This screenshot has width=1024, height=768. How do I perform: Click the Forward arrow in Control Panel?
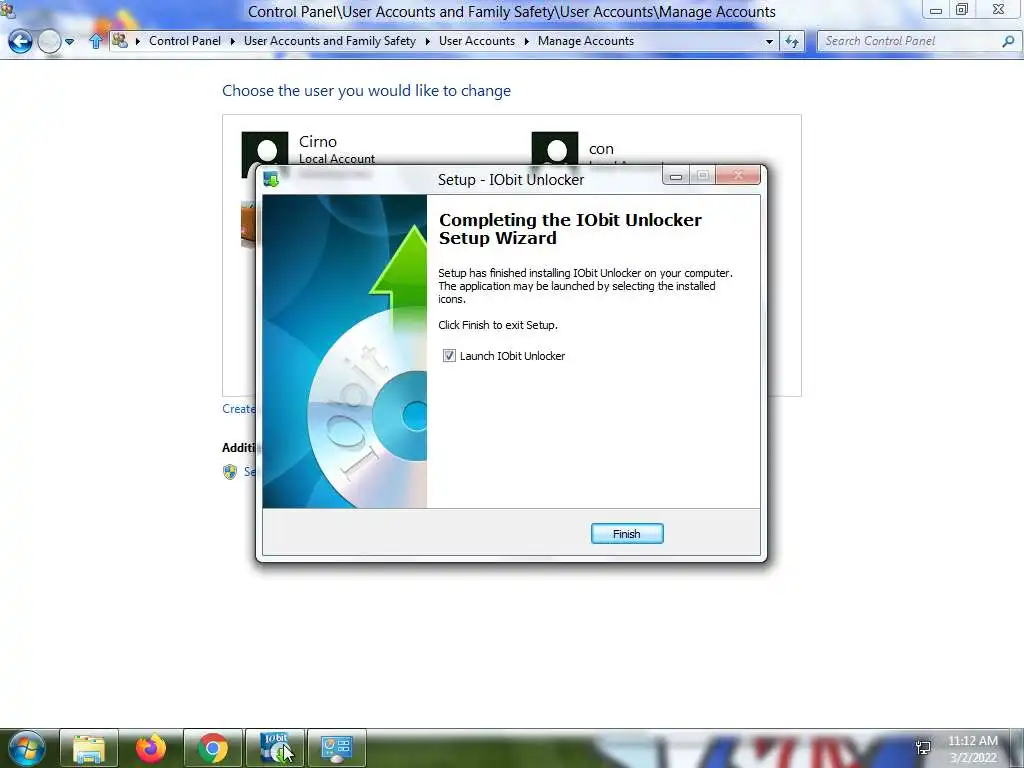[x=49, y=41]
